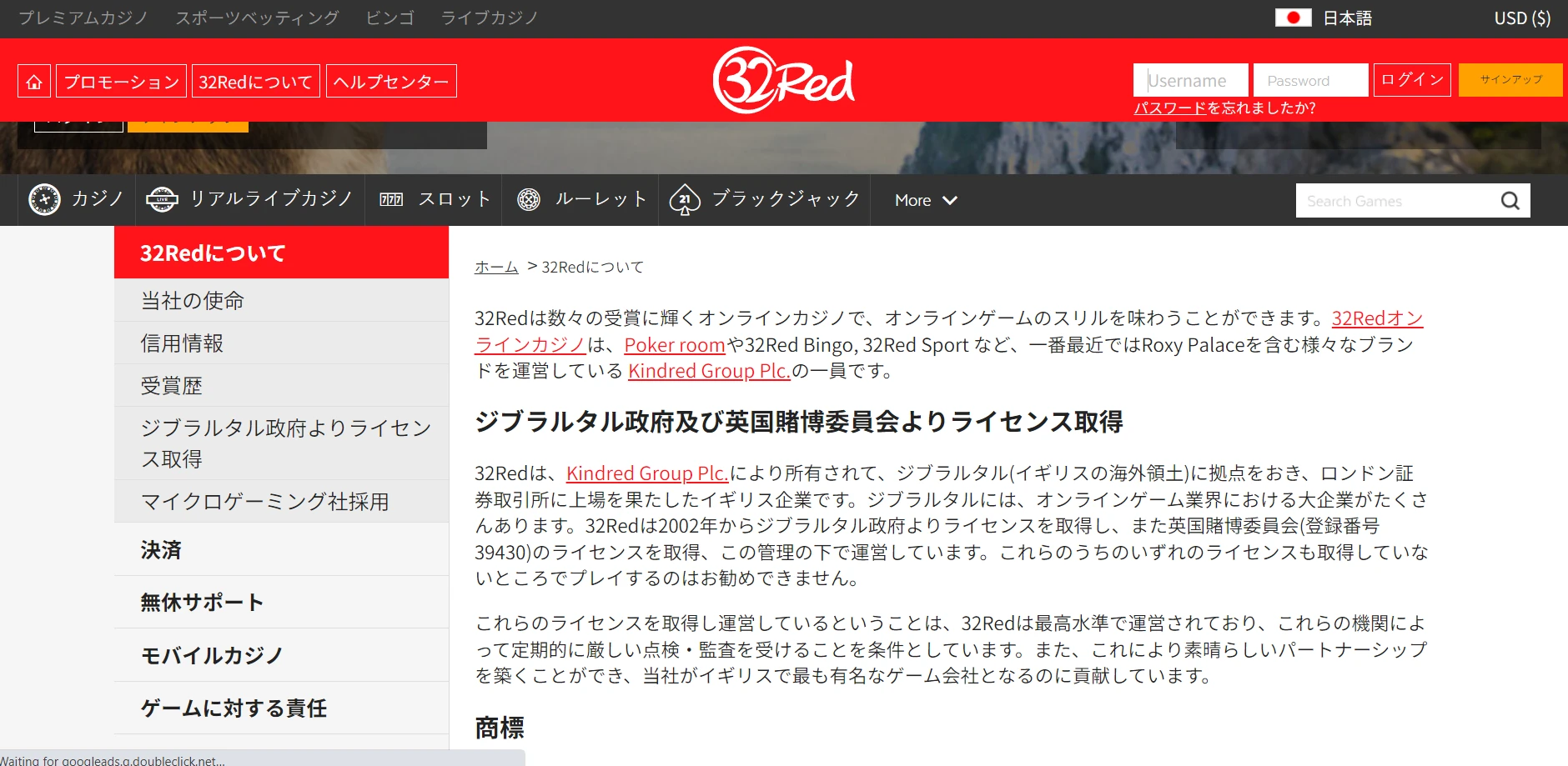Open the USD ($) currency selector
This screenshot has height=766, width=1568.
pyautogui.click(x=1522, y=18)
